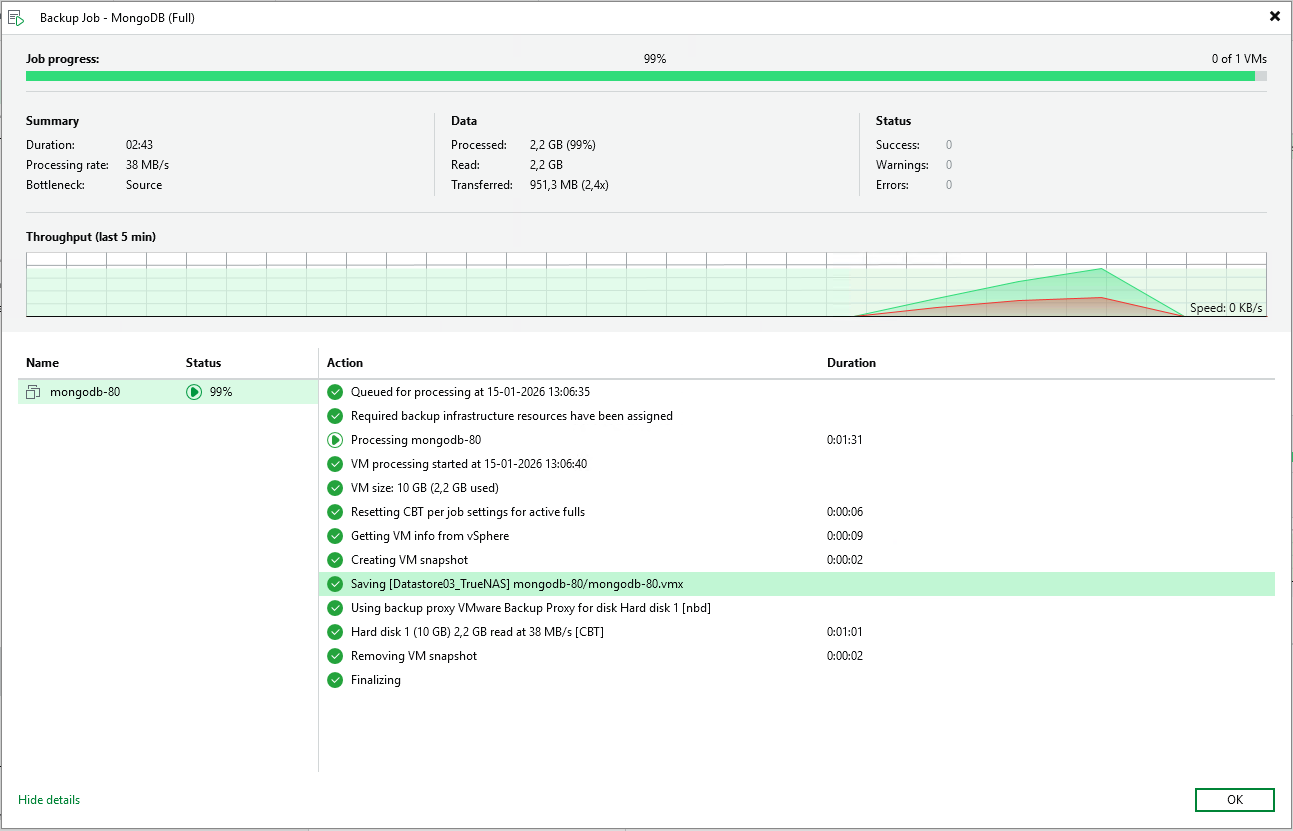This screenshot has height=831, width=1293.
Task: Close the Backup Job dialog
Action: [1274, 16]
